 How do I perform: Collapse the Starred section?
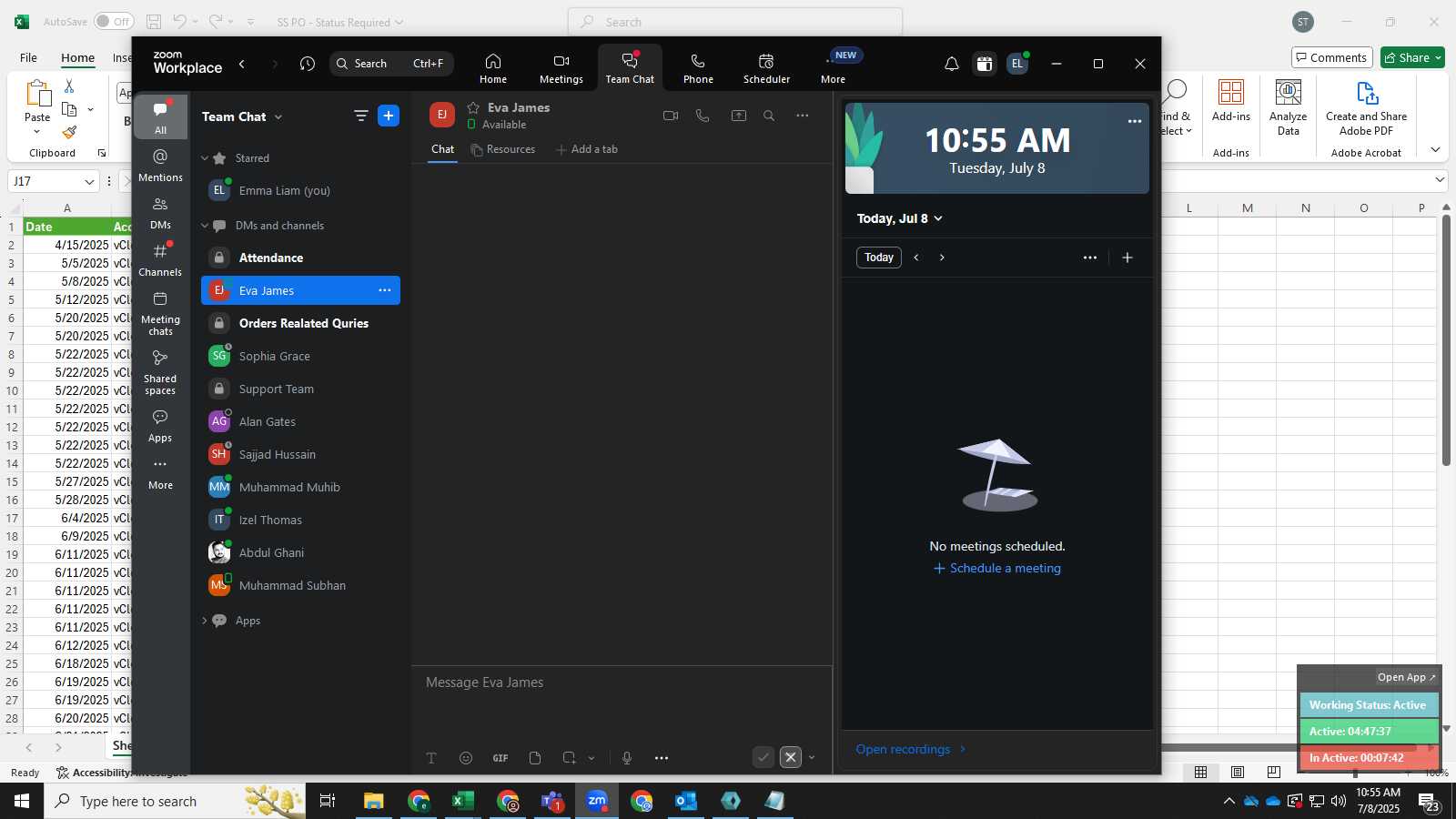(x=205, y=158)
